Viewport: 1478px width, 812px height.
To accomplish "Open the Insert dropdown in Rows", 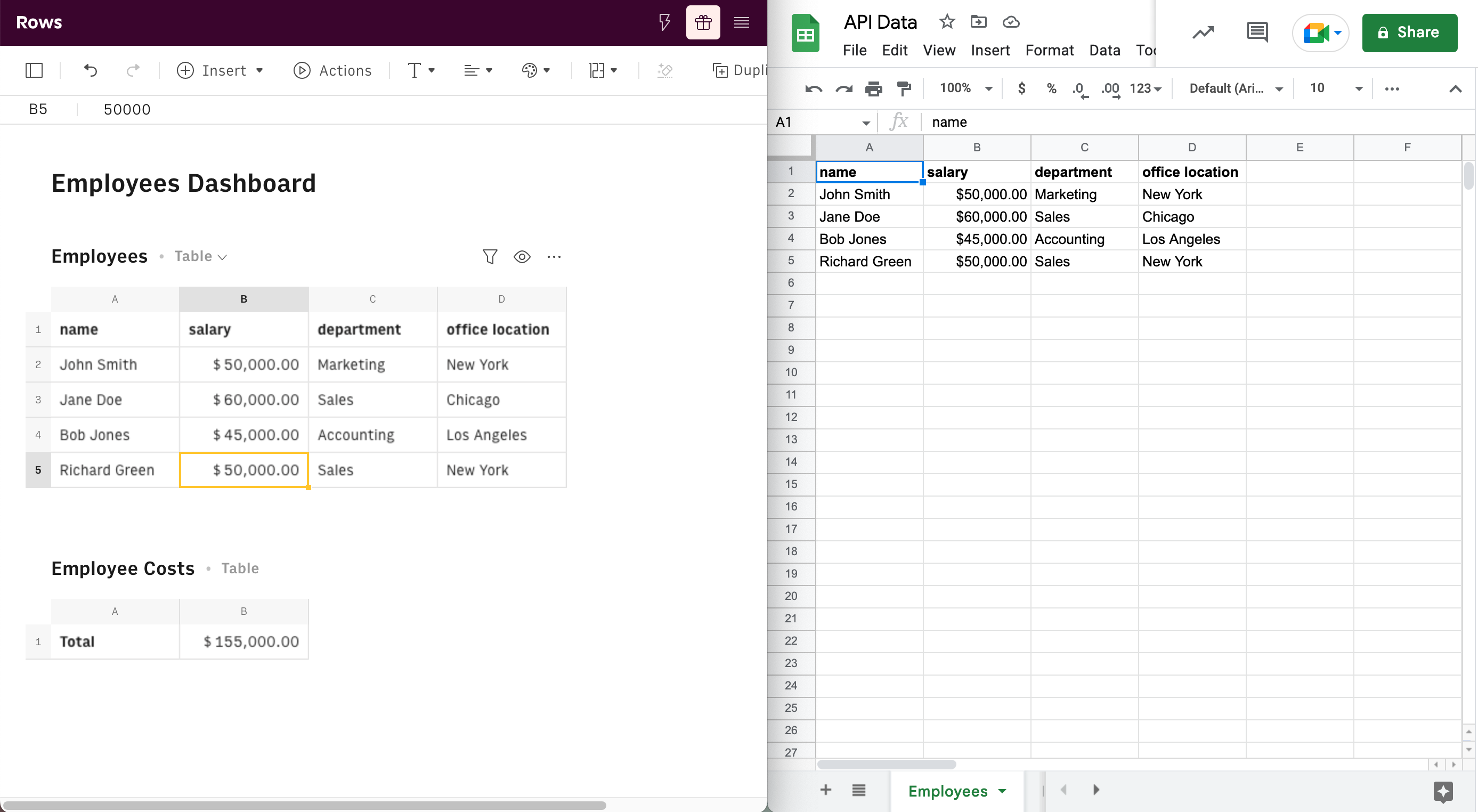I will click(x=221, y=70).
